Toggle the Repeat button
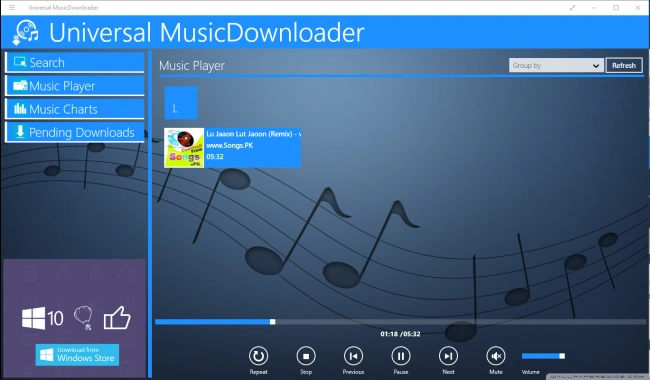Screen dimensions: 650x380 click(x=258, y=356)
